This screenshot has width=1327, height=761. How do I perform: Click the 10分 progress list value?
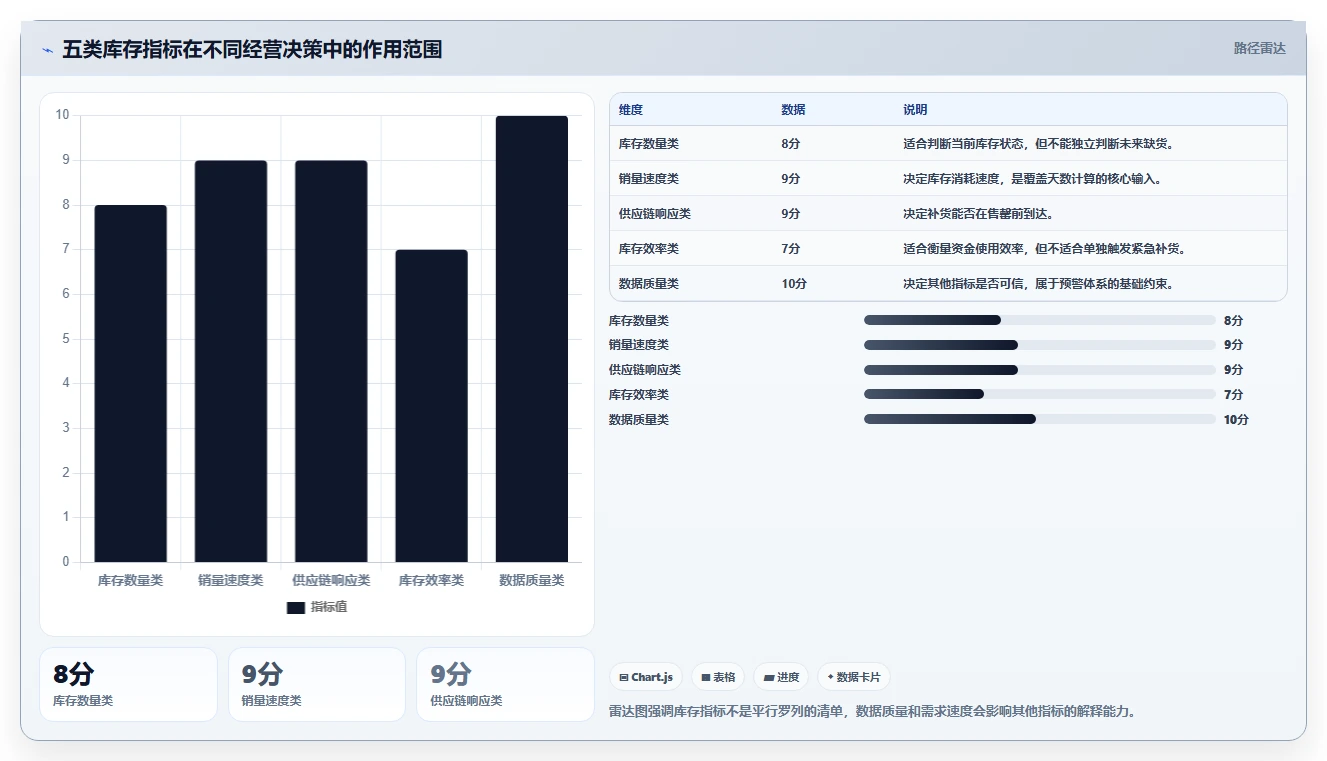pos(1236,419)
